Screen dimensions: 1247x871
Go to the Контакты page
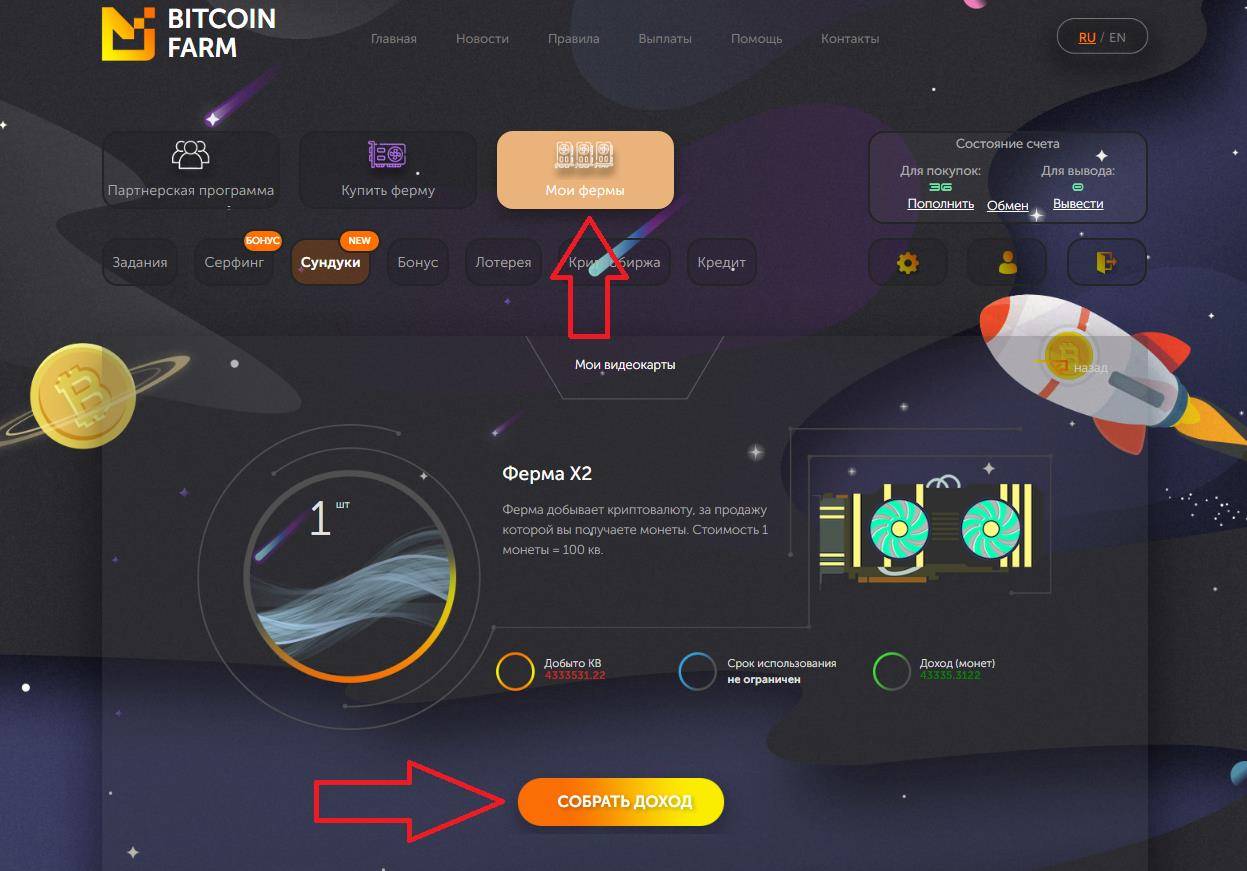pos(850,39)
